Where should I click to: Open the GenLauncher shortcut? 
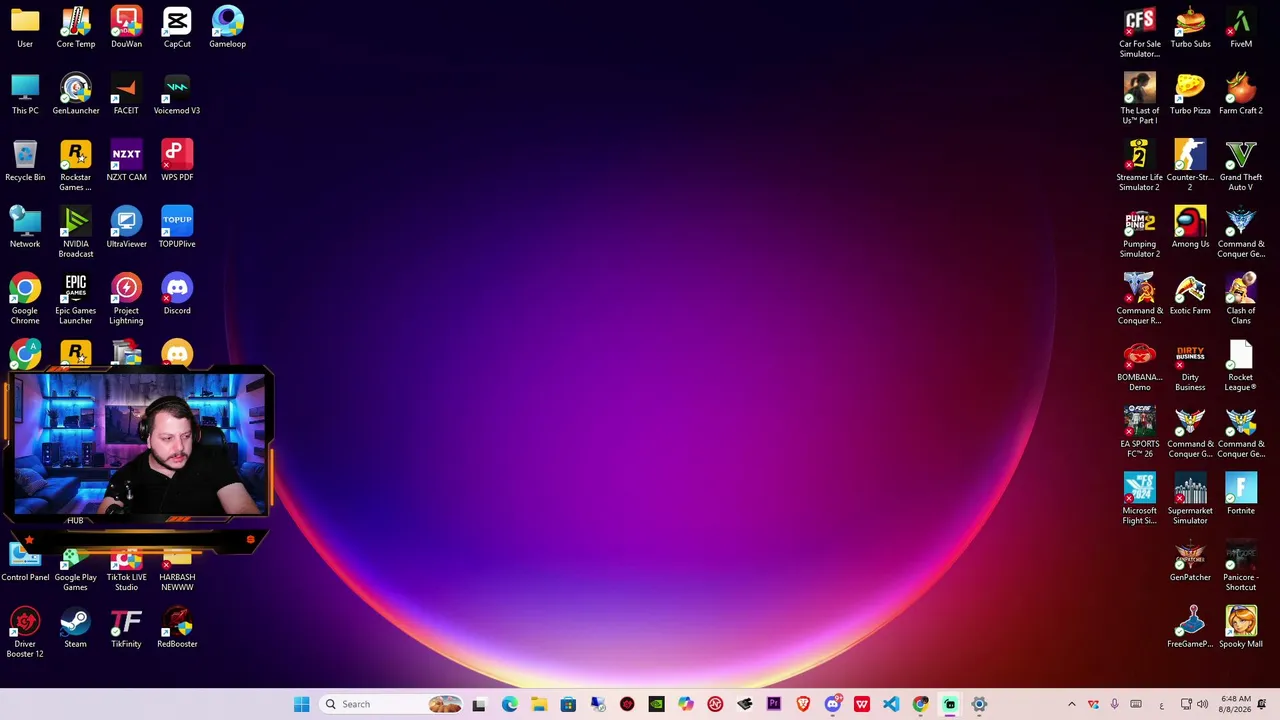pos(76,94)
